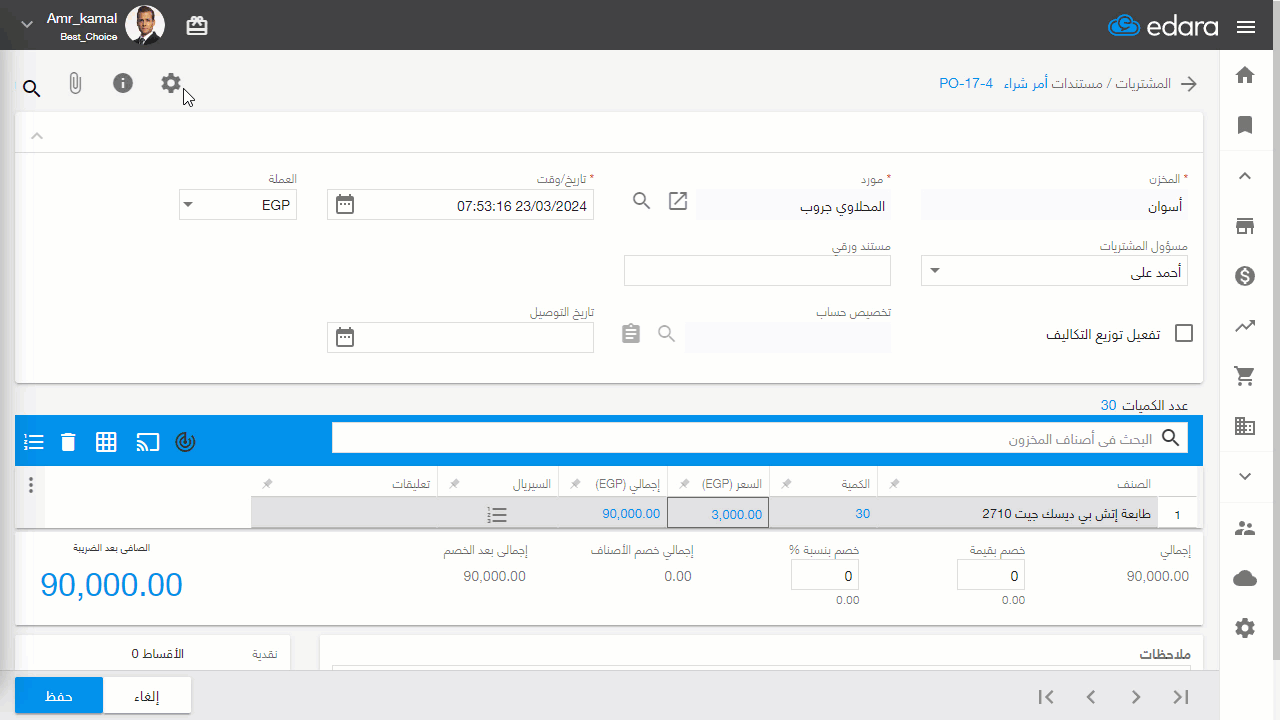The image size is (1280, 720).
Task: Click the stock items search box
Action: (x=760, y=438)
